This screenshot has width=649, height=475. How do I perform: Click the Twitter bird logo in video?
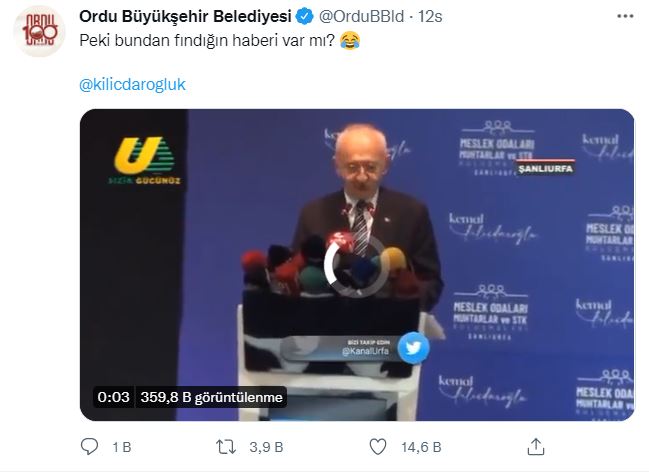(413, 348)
